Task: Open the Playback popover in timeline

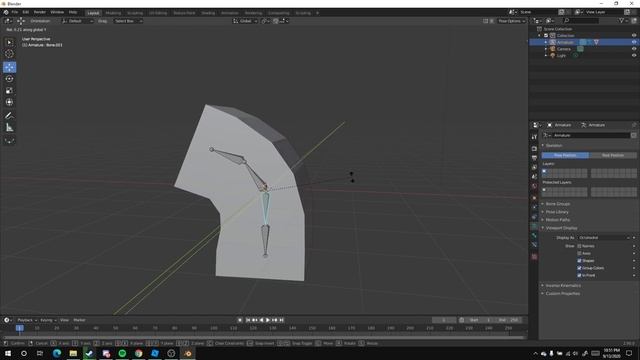Action: (x=27, y=320)
